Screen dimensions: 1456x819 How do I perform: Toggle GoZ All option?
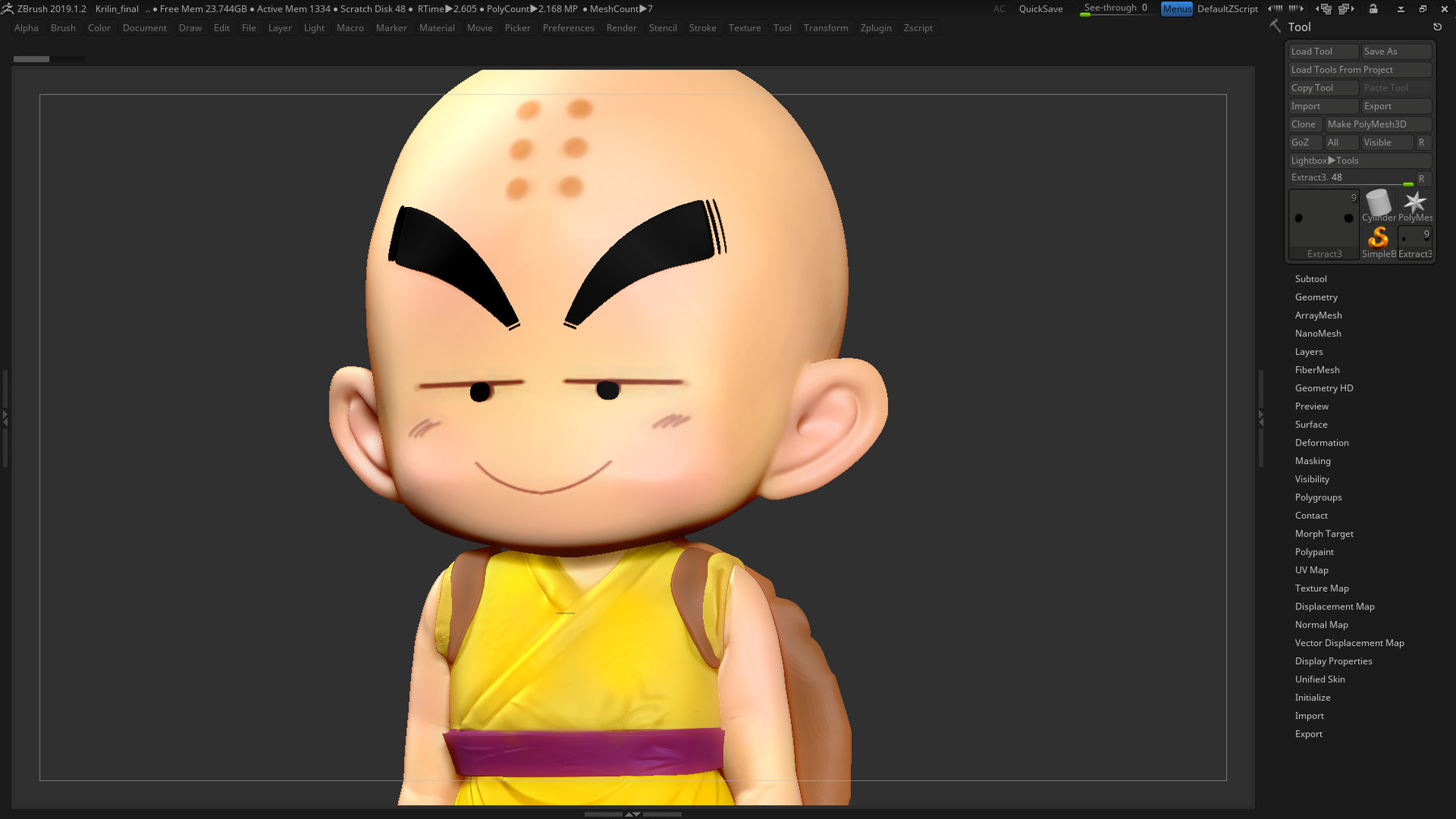click(x=1341, y=142)
